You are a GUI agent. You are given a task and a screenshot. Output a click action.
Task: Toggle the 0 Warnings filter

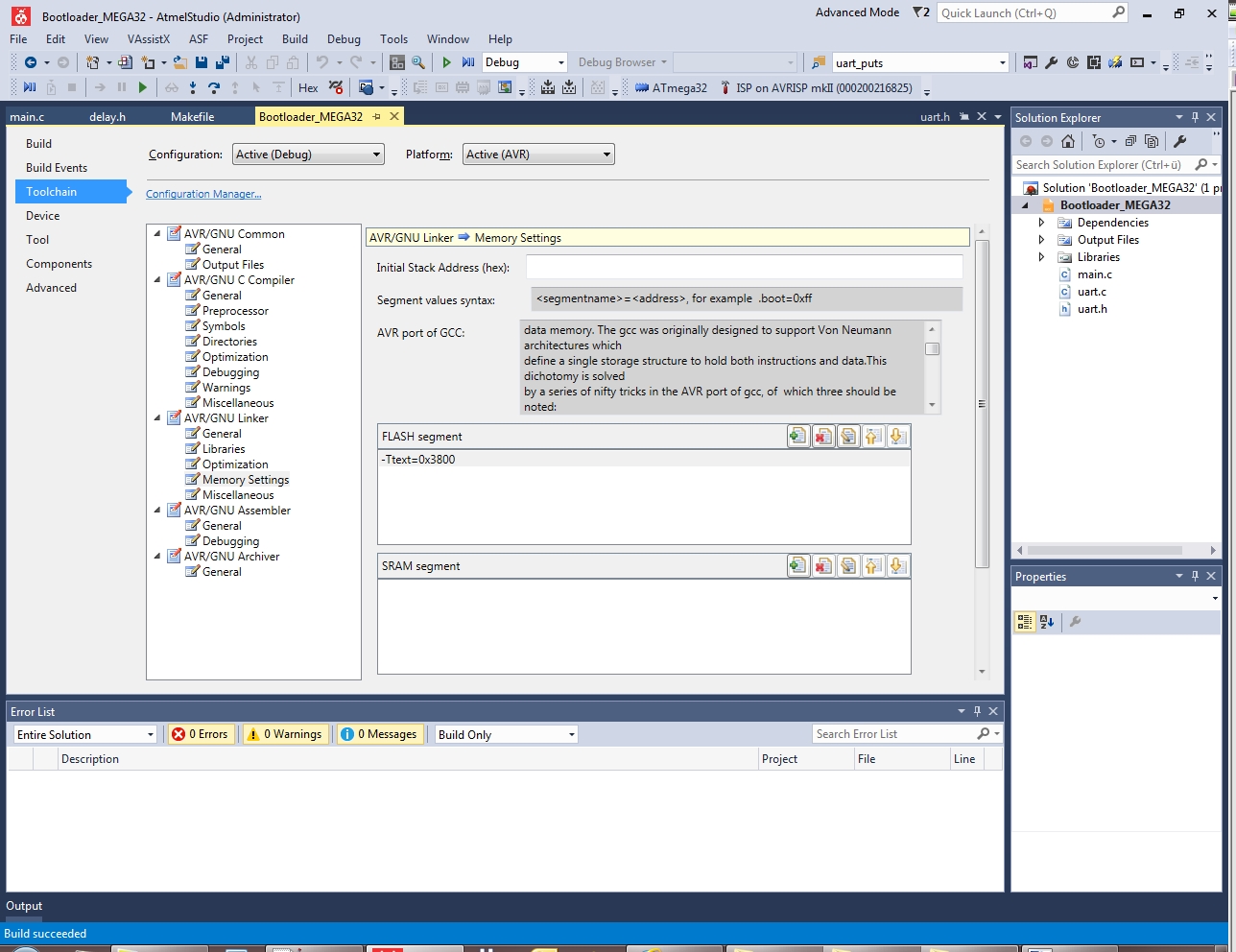(x=285, y=734)
